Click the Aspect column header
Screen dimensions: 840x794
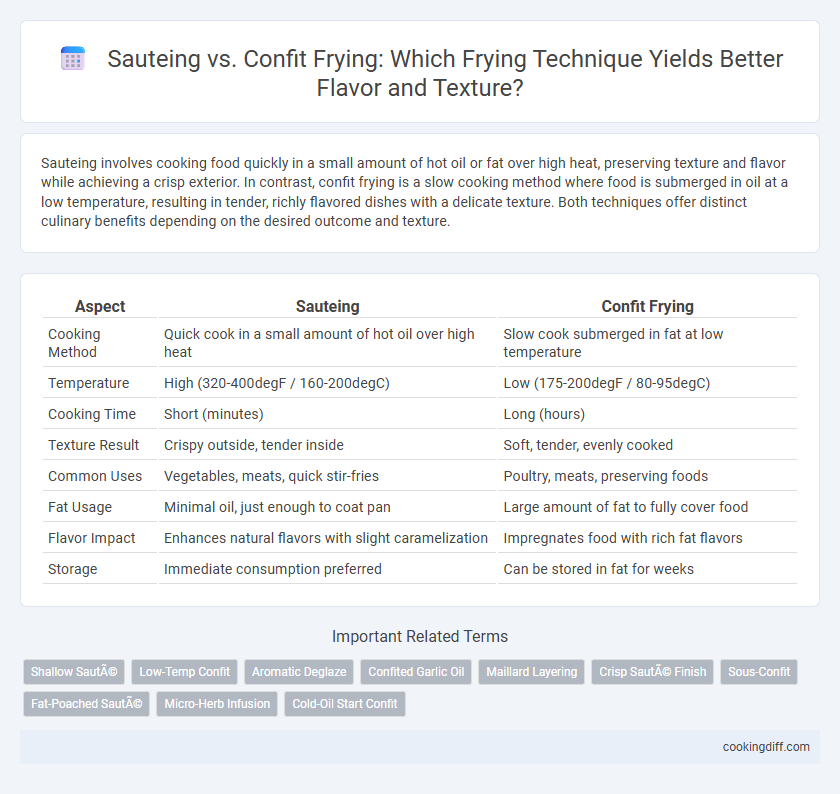click(x=100, y=306)
